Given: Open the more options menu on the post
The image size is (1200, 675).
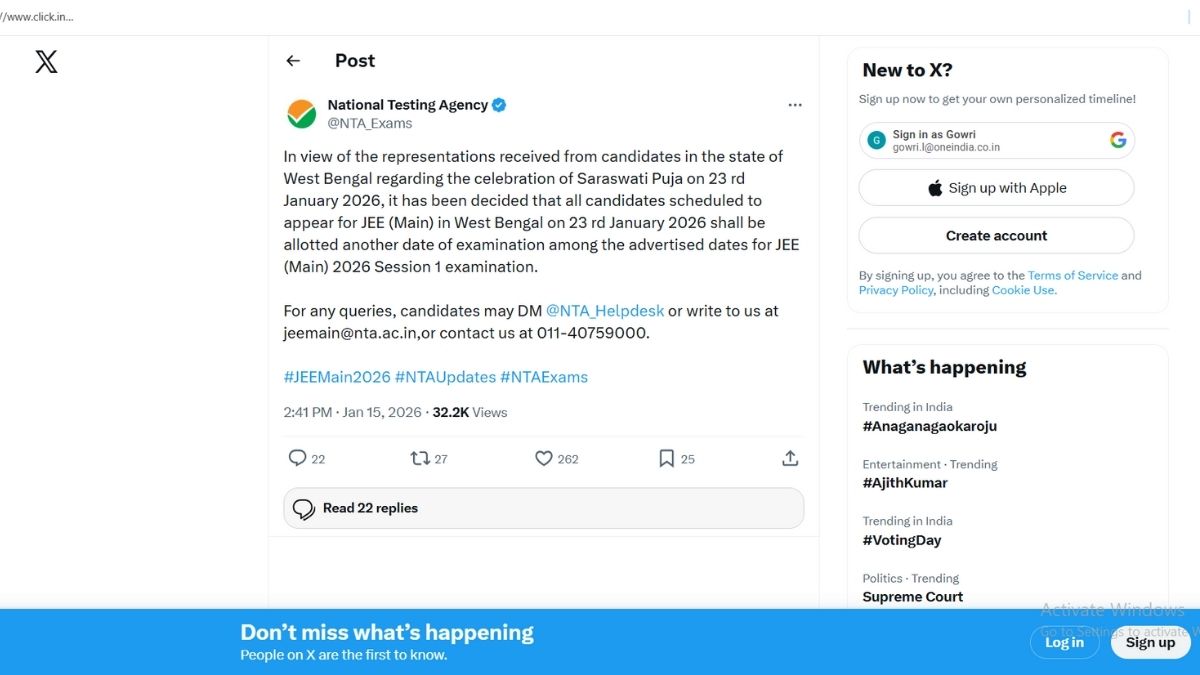Looking at the screenshot, I should [795, 104].
